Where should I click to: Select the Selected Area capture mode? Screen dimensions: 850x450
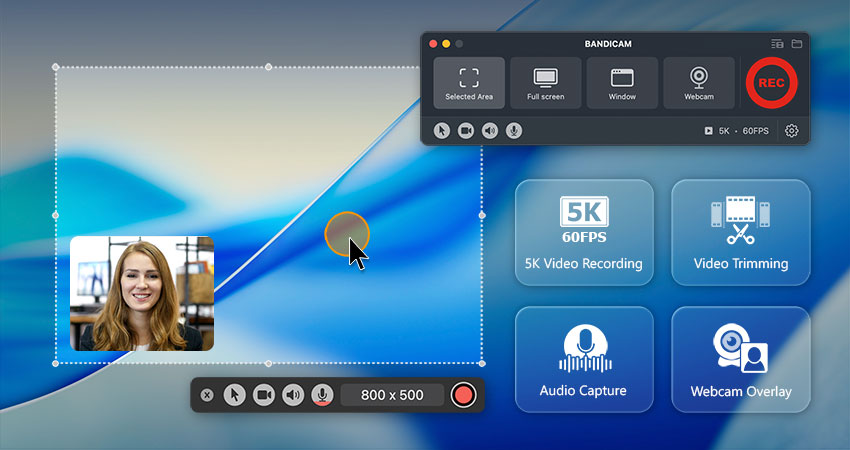(469, 83)
